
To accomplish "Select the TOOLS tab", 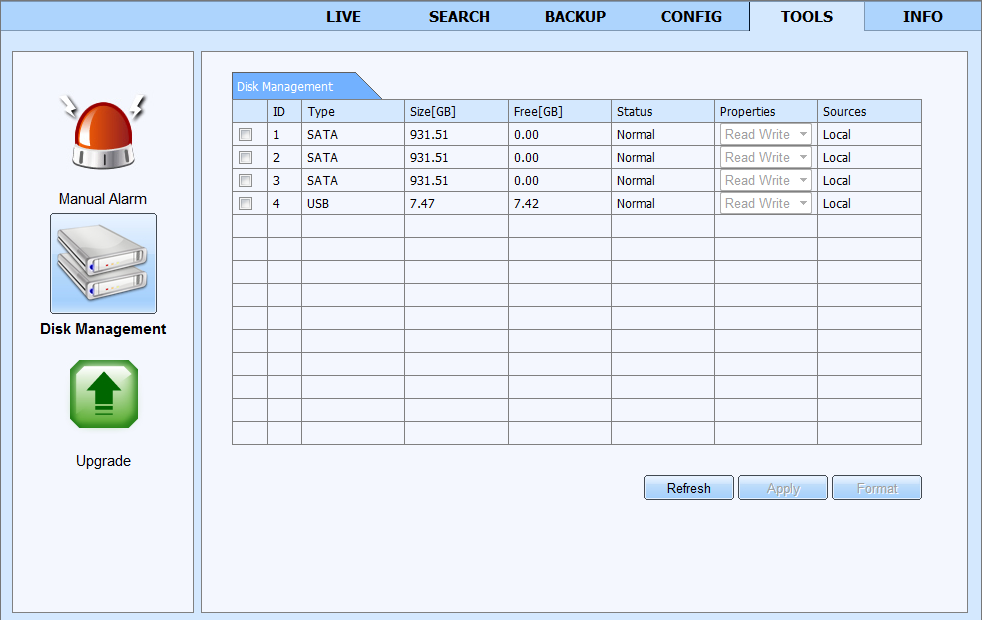I will tap(807, 16).
